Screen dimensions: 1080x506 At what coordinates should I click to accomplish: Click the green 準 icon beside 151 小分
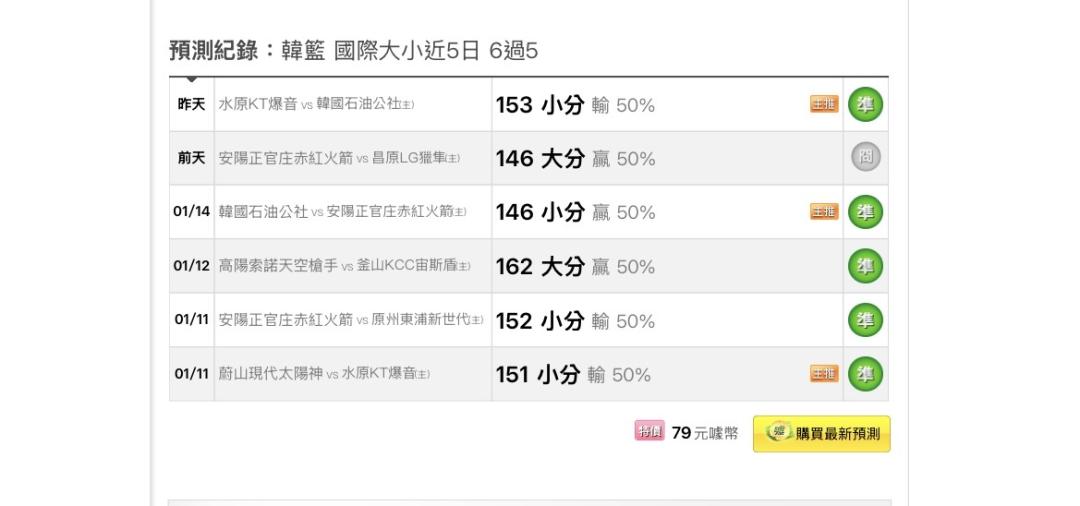click(x=865, y=374)
